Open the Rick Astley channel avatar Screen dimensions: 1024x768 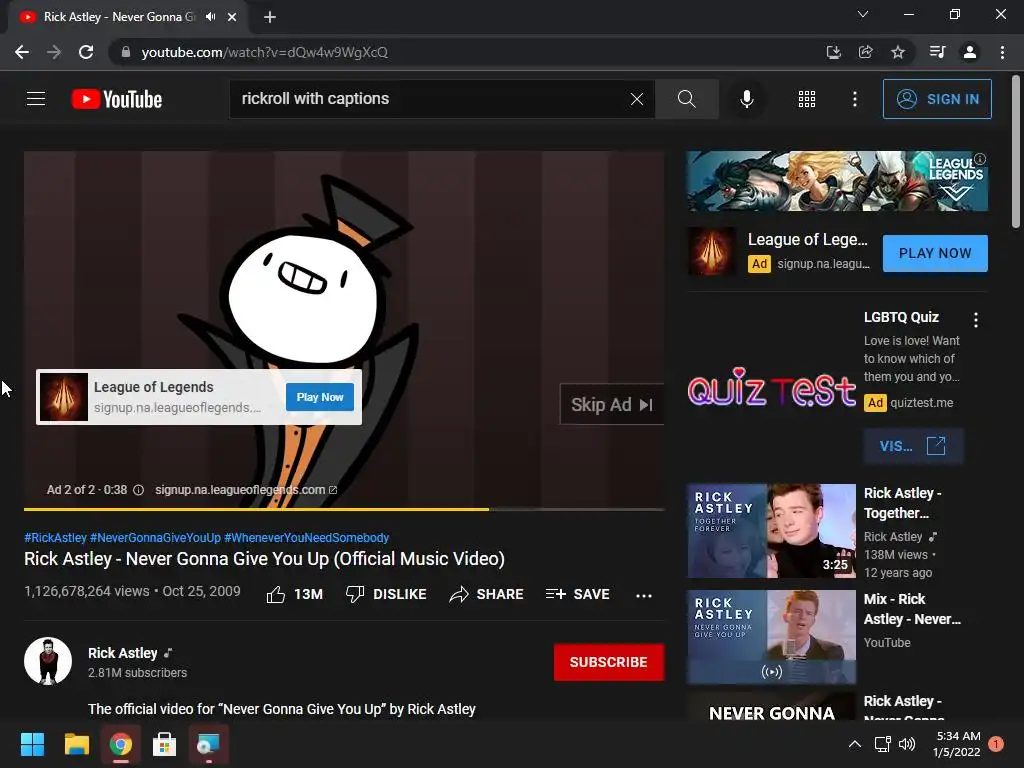(x=48, y=661)
